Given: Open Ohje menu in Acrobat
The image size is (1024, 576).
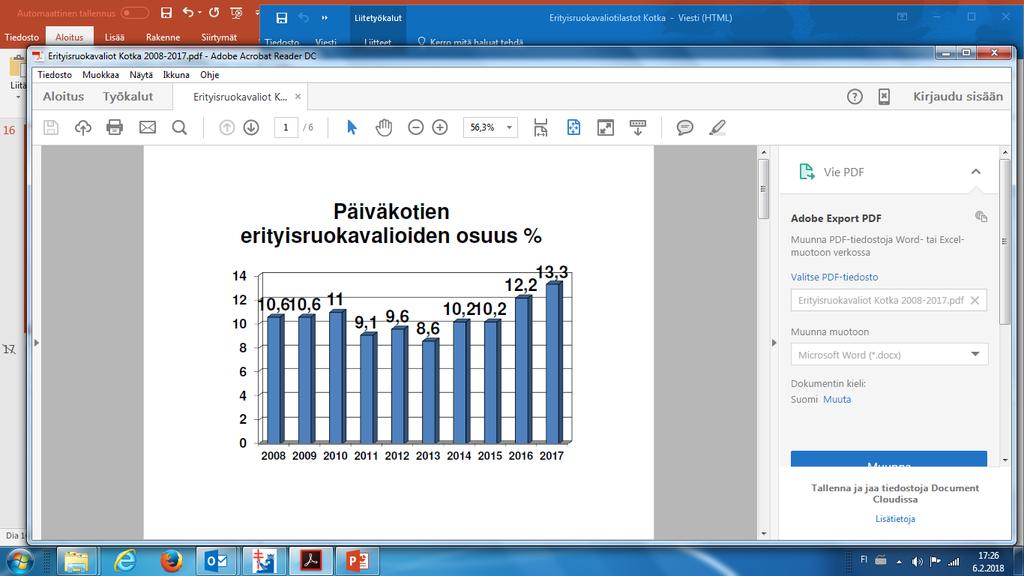Looking at the screenshot, I should click(x=210, y=75).
